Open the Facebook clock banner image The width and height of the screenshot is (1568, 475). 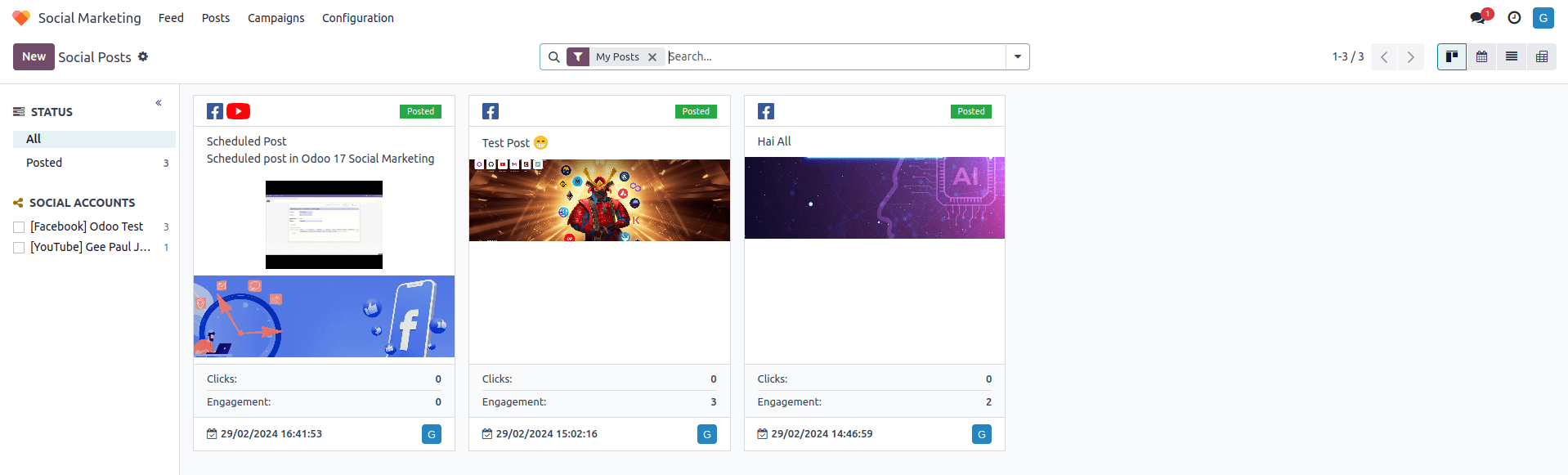[324, 316]
